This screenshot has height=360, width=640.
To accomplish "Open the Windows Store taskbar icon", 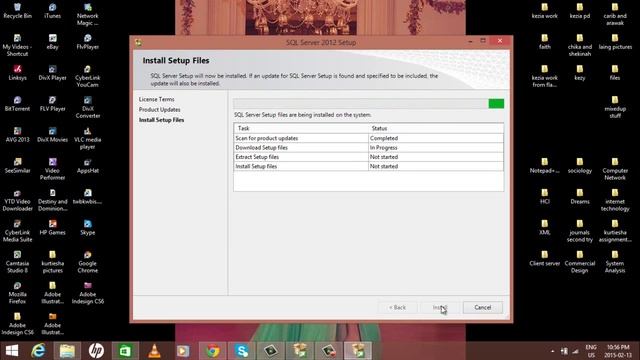I will (x=125, y=351).
